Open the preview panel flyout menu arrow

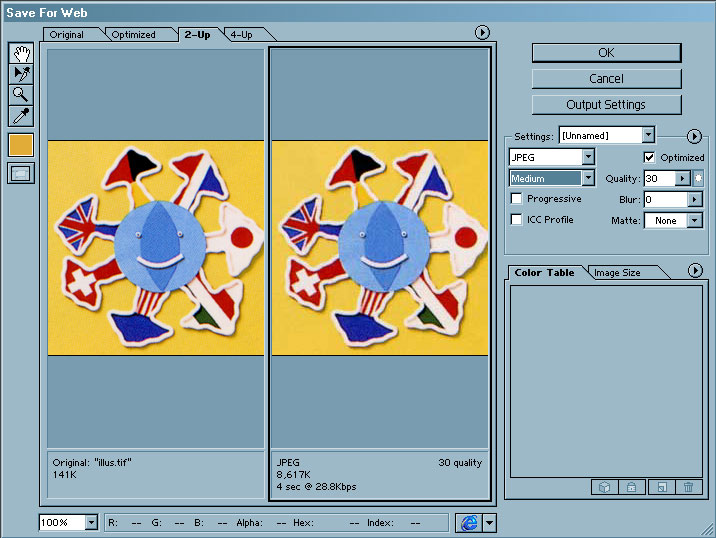482,32
